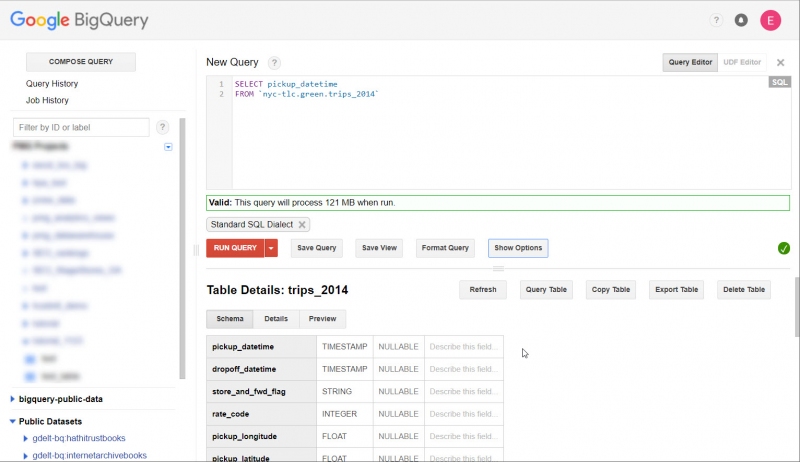Click the Google BigQuery logo

point(79,20)
